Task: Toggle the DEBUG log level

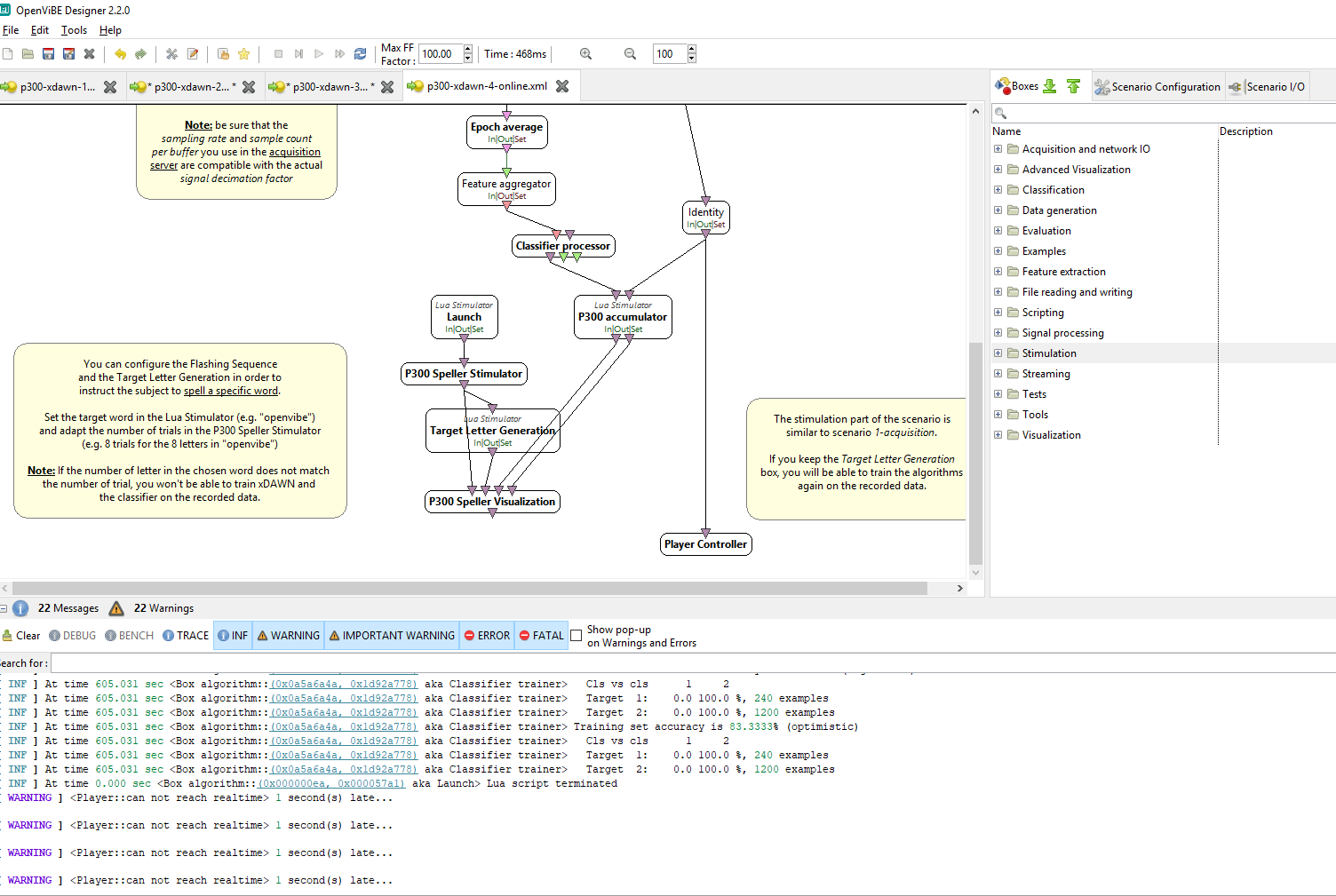Action: pyautogui.click(x=72, y=636)
